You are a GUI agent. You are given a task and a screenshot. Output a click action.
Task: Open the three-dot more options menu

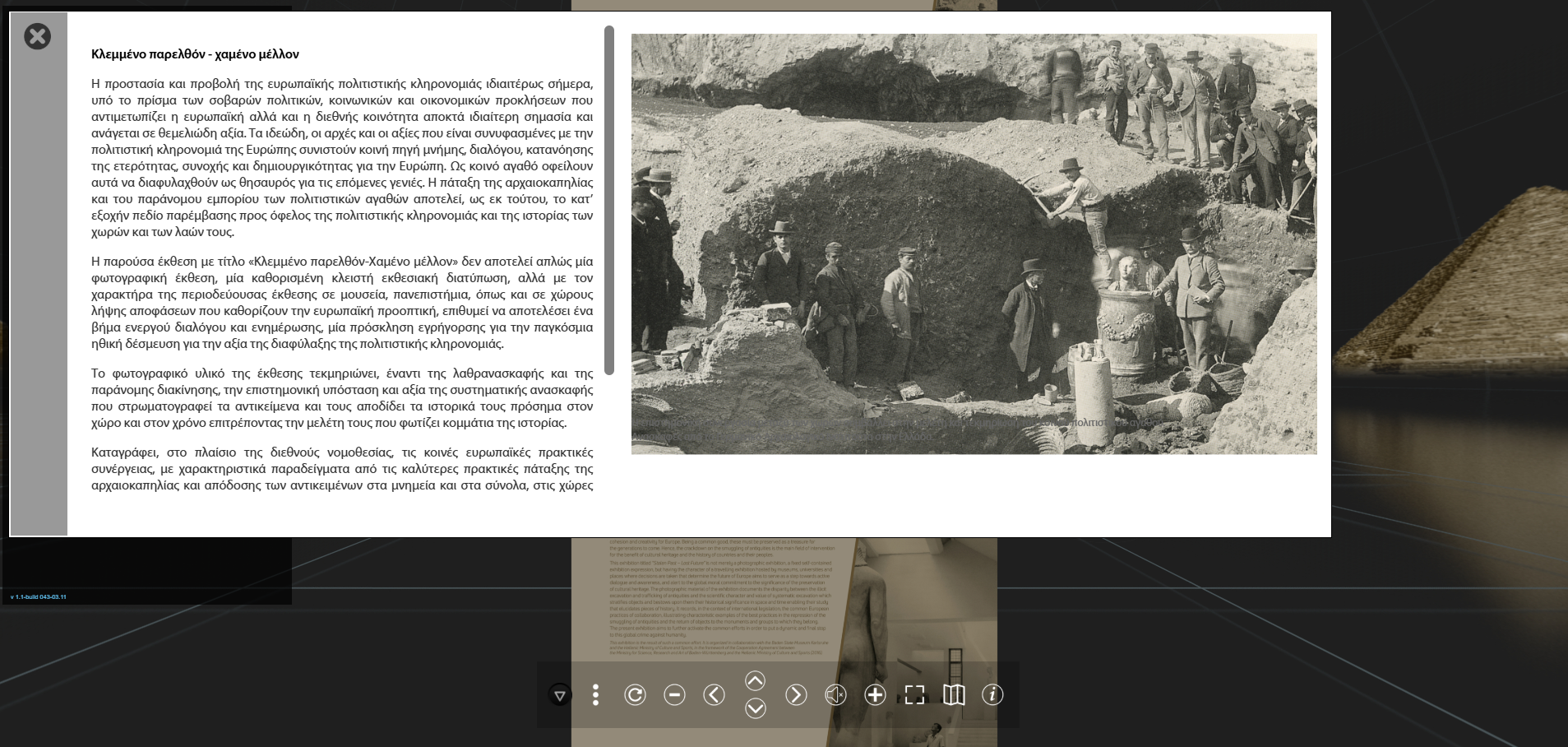click(595, 695)
